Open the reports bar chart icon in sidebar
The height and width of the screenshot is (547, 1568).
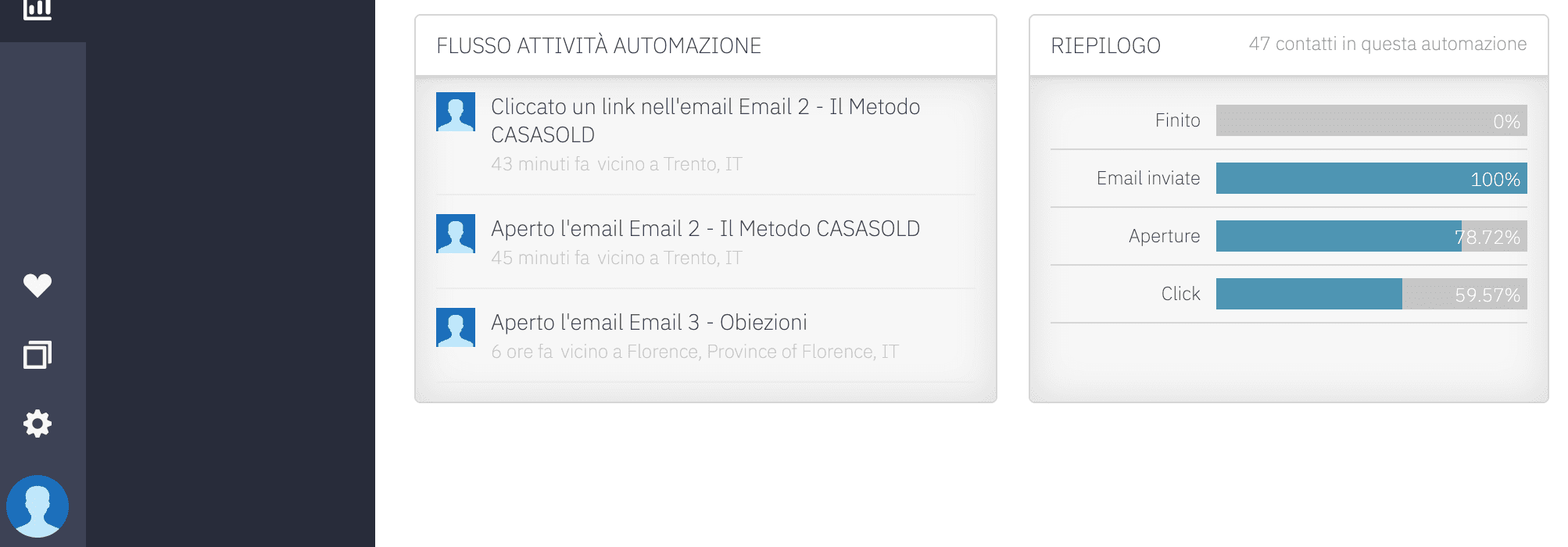(x=38, y=9)
